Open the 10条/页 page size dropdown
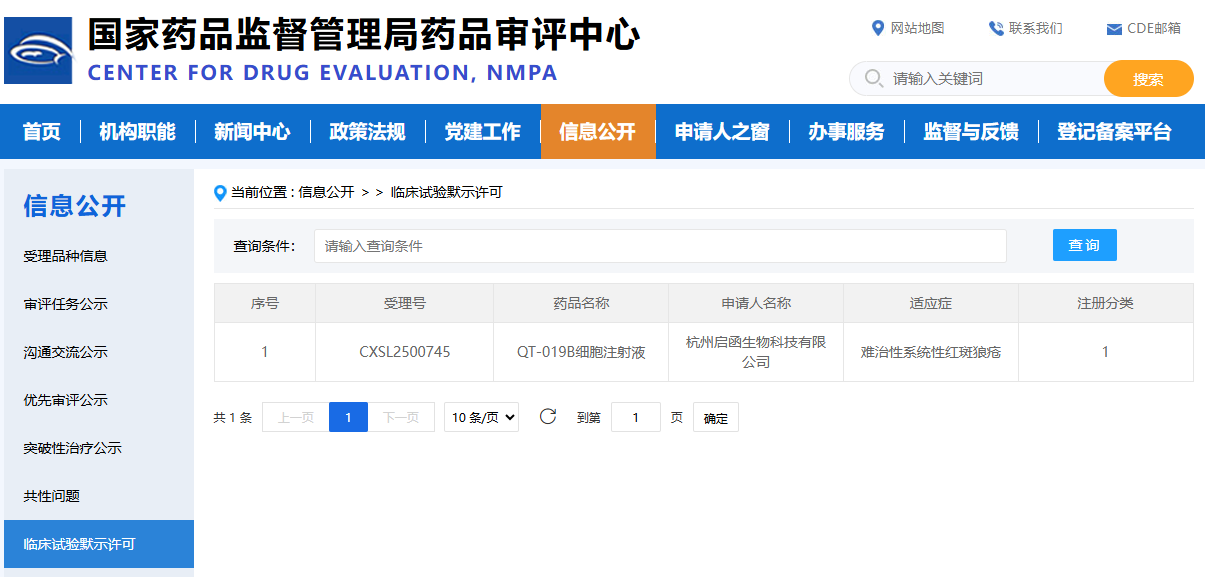1205x577 pixels. tap(481, 418)
